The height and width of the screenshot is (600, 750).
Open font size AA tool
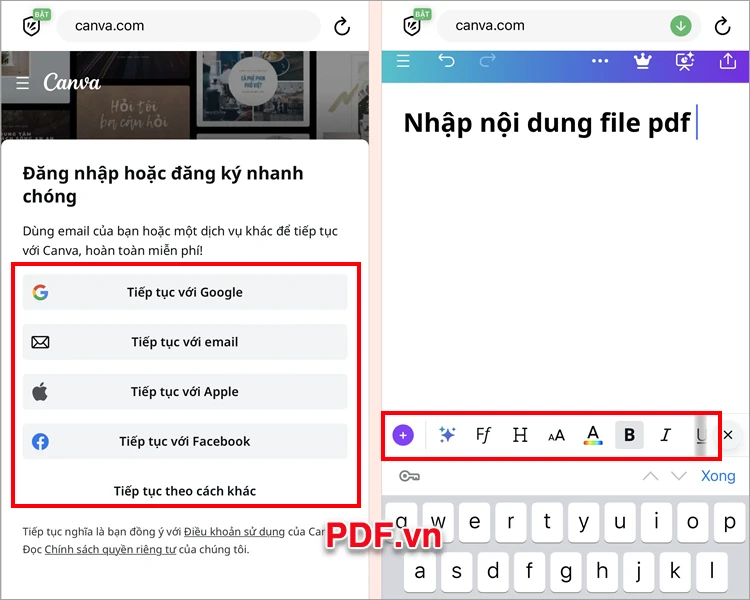tap(556, 436)
